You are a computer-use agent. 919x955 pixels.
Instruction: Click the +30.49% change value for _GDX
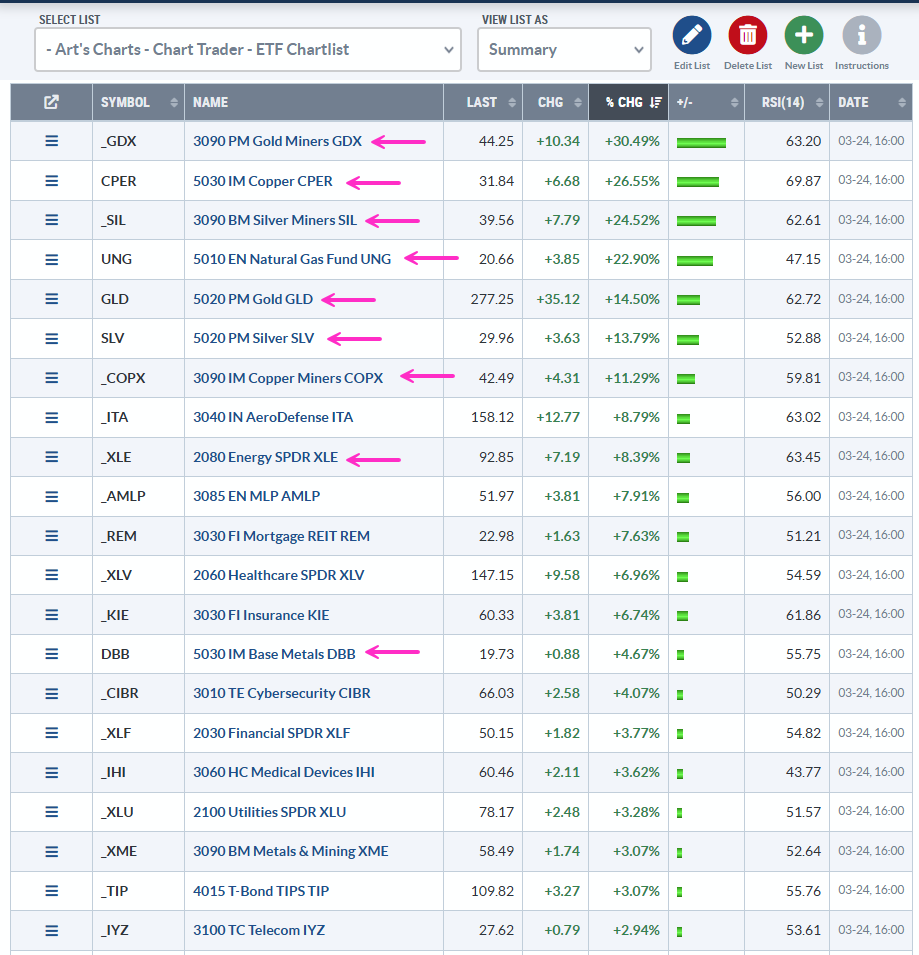(x=632, y=141)
